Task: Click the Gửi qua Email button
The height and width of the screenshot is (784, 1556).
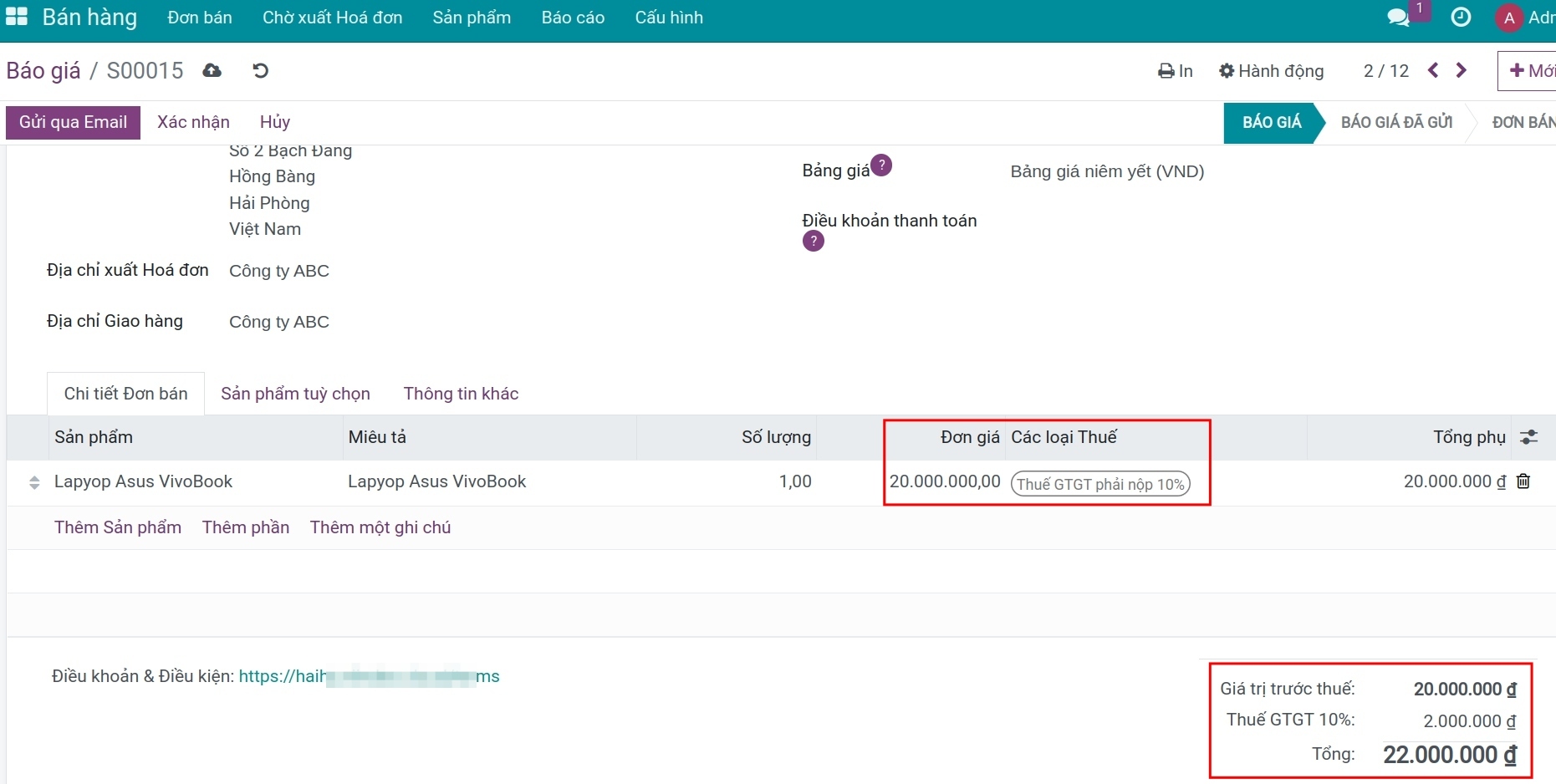Action: pyautogui.click(x=73, y=122)
